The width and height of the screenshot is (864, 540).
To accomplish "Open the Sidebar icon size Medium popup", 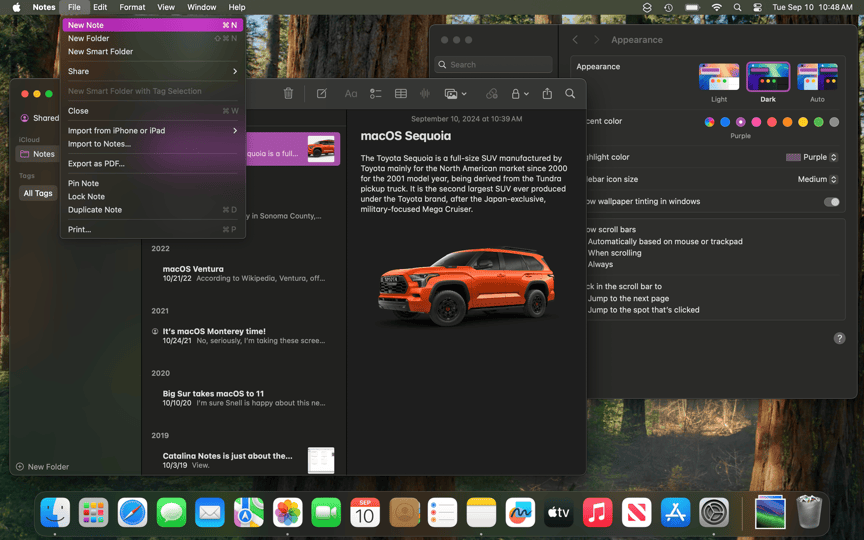I will pos(818,179).
